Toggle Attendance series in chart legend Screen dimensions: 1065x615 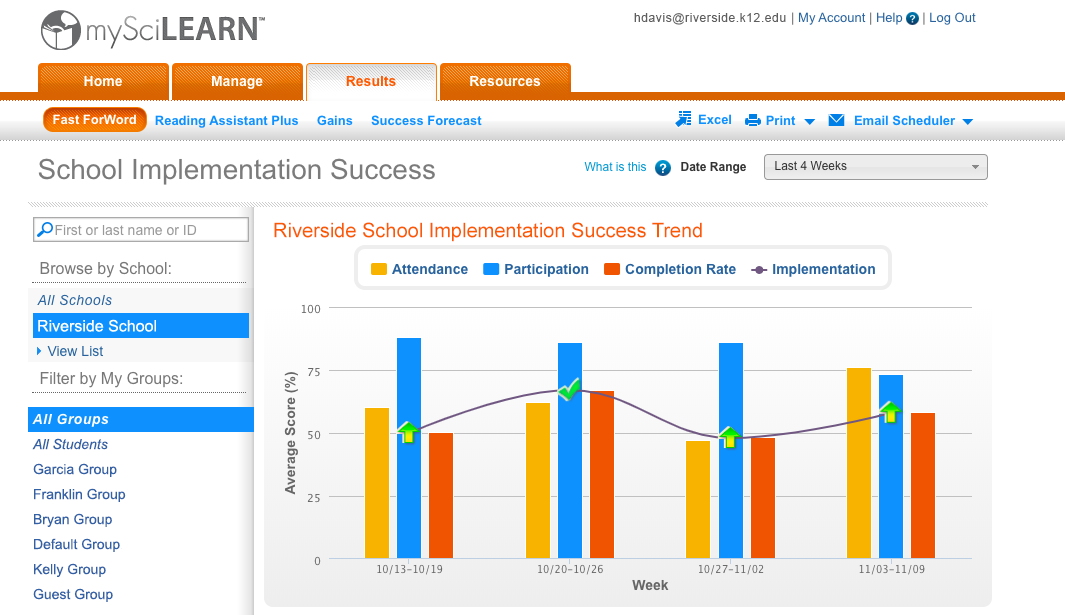[x=419, y=269]
